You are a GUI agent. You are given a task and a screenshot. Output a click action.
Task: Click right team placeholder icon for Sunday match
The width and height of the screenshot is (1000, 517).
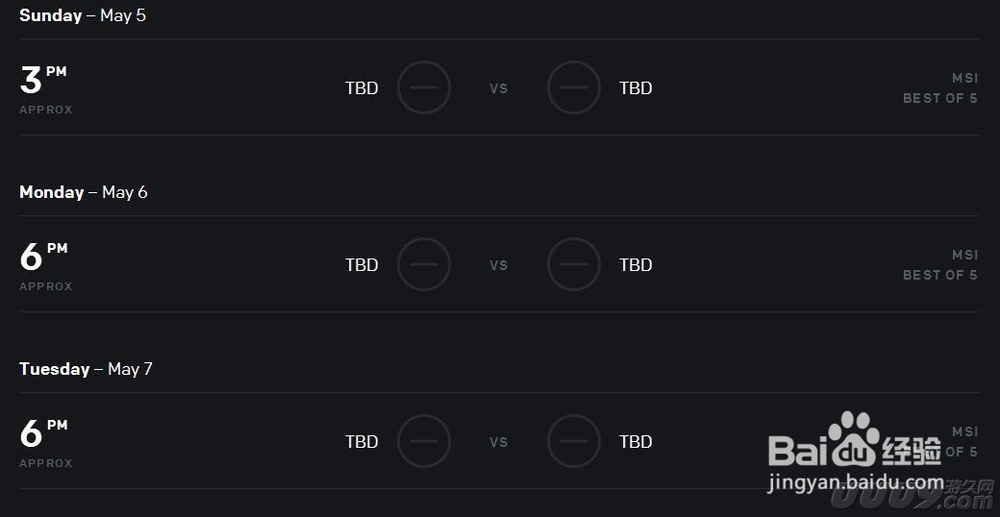point(574,87)
